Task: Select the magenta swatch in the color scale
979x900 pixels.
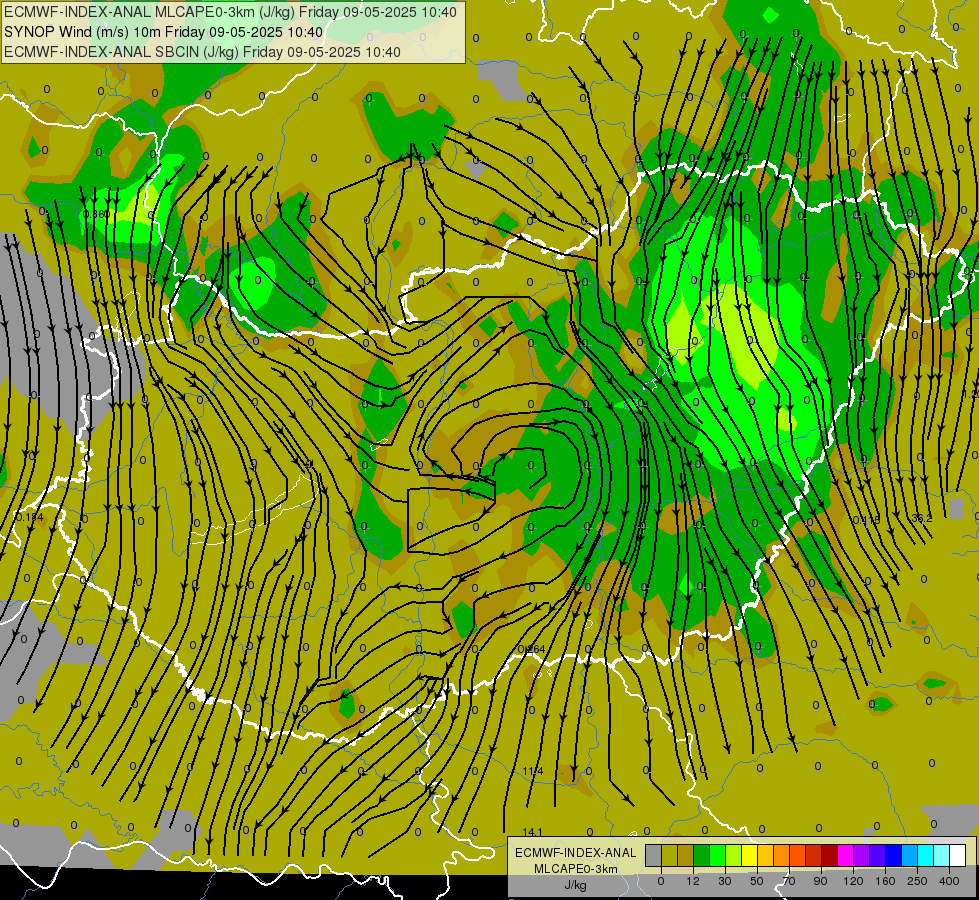Action: tap(846, 855)
